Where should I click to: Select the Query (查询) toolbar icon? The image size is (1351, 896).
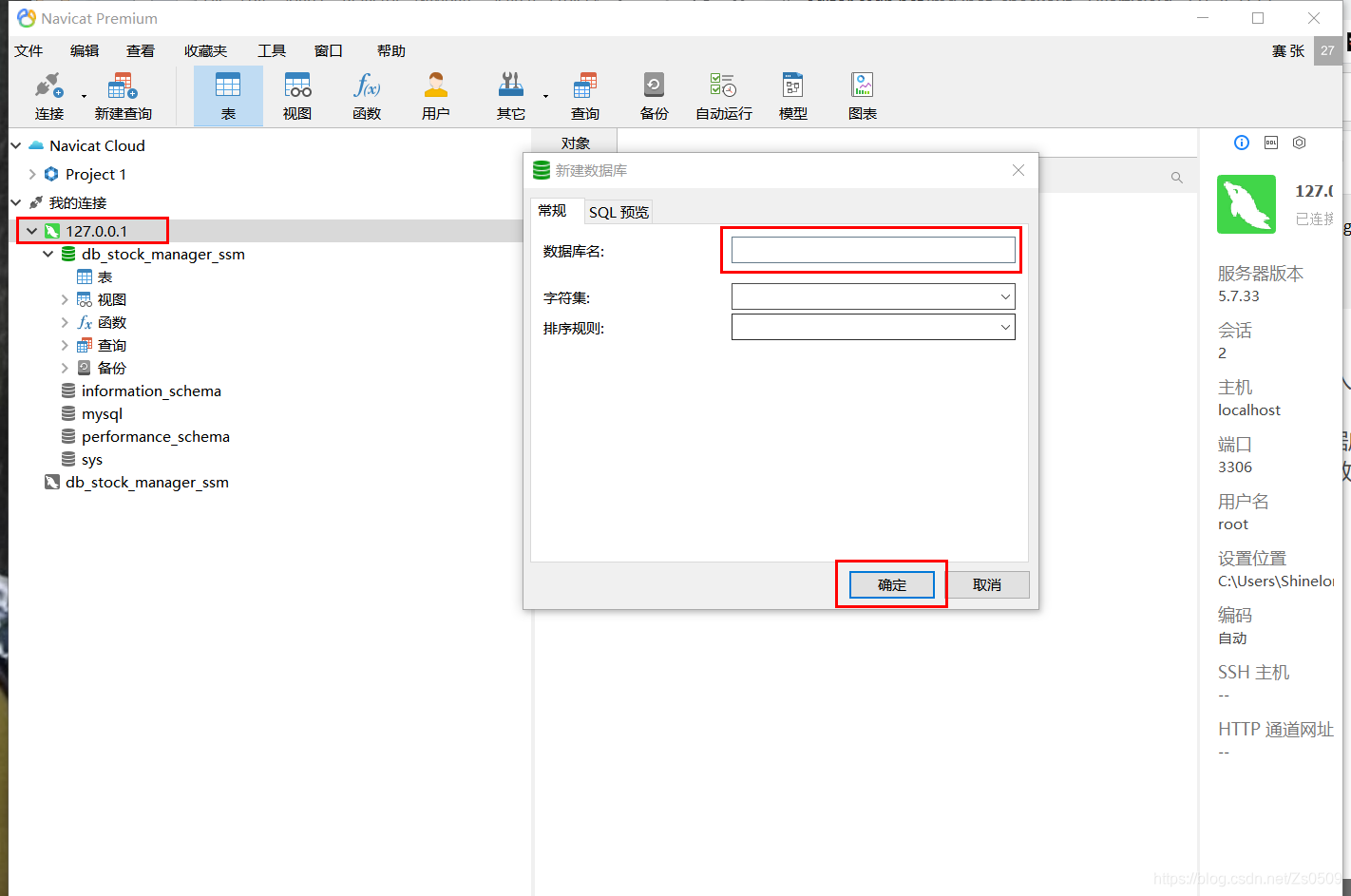585,96
